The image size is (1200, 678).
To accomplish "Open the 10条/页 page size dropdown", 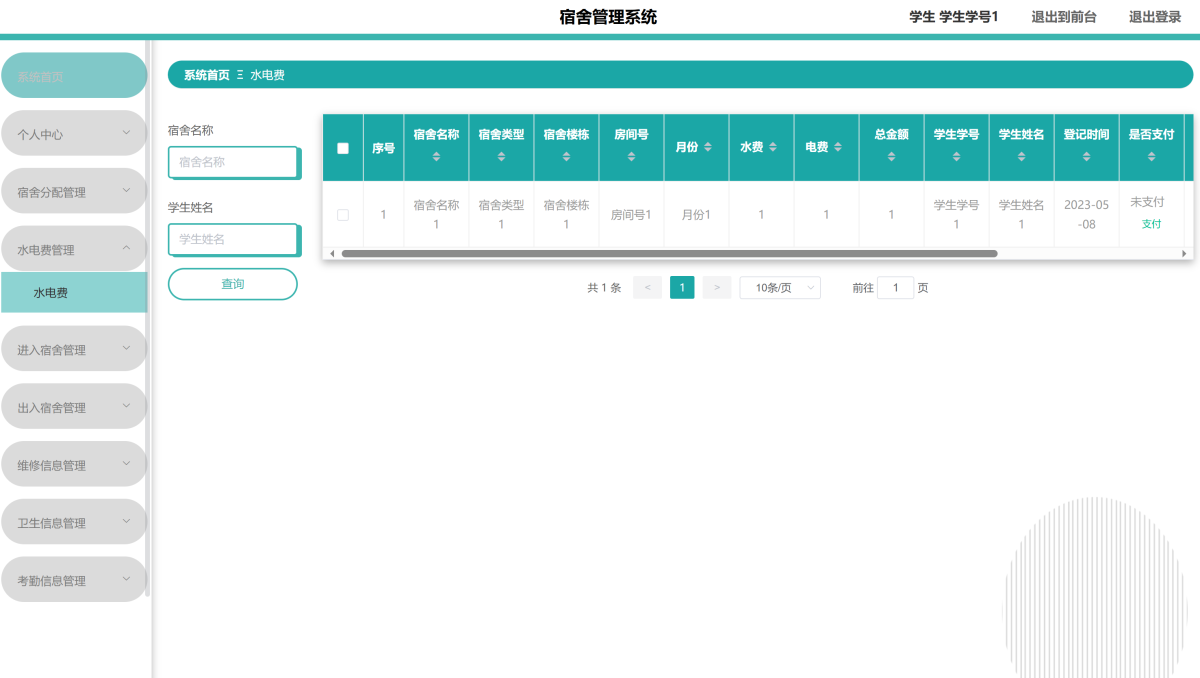I will (780, 288).
